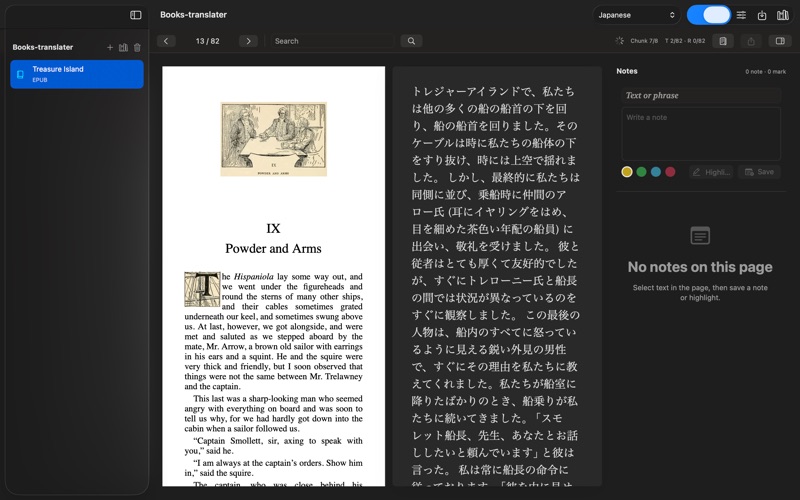Click the empty notes document icon

(x=700, y=236)
